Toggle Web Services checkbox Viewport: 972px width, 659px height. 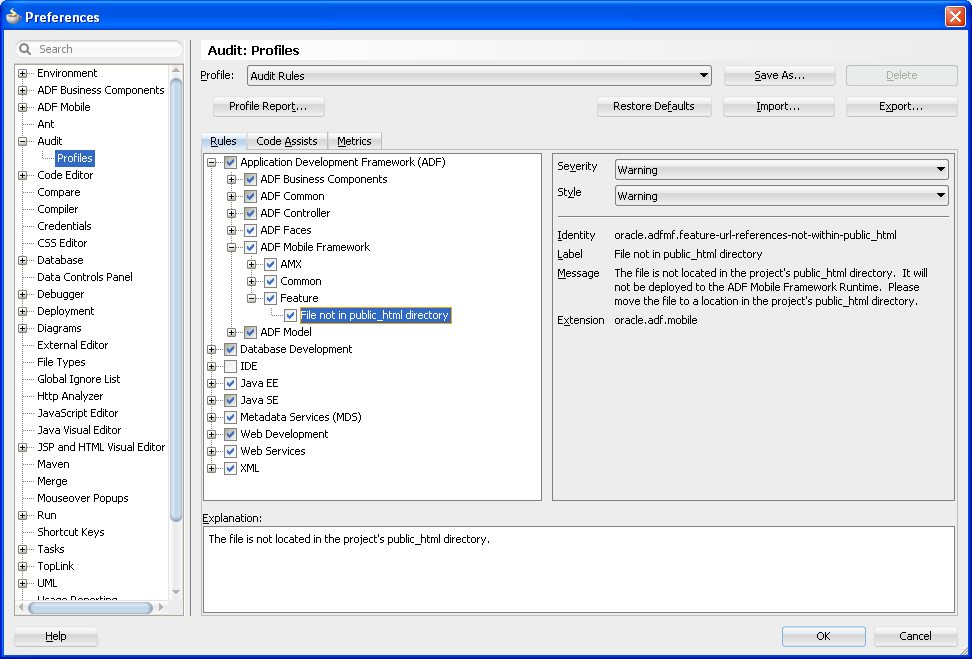point(231,451)
